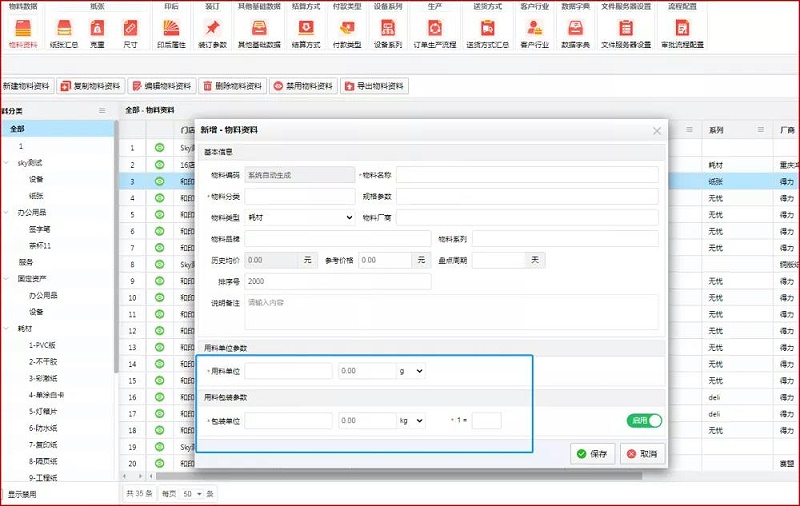The image size is (800, 506).
Task: Click the 导出物料资料 toolbar button
Action: tap(374, 86)
